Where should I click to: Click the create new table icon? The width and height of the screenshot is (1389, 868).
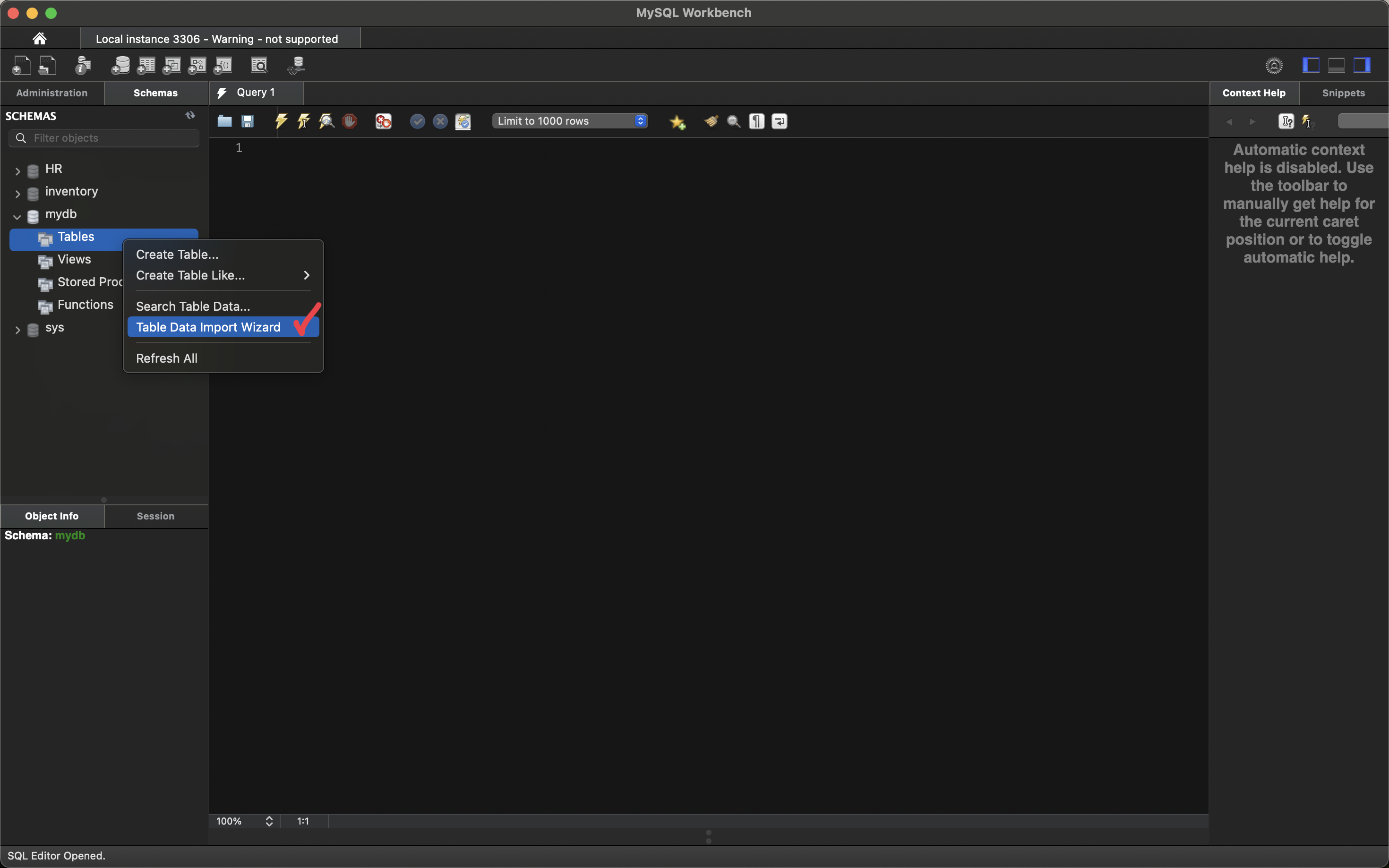[146, 66]
